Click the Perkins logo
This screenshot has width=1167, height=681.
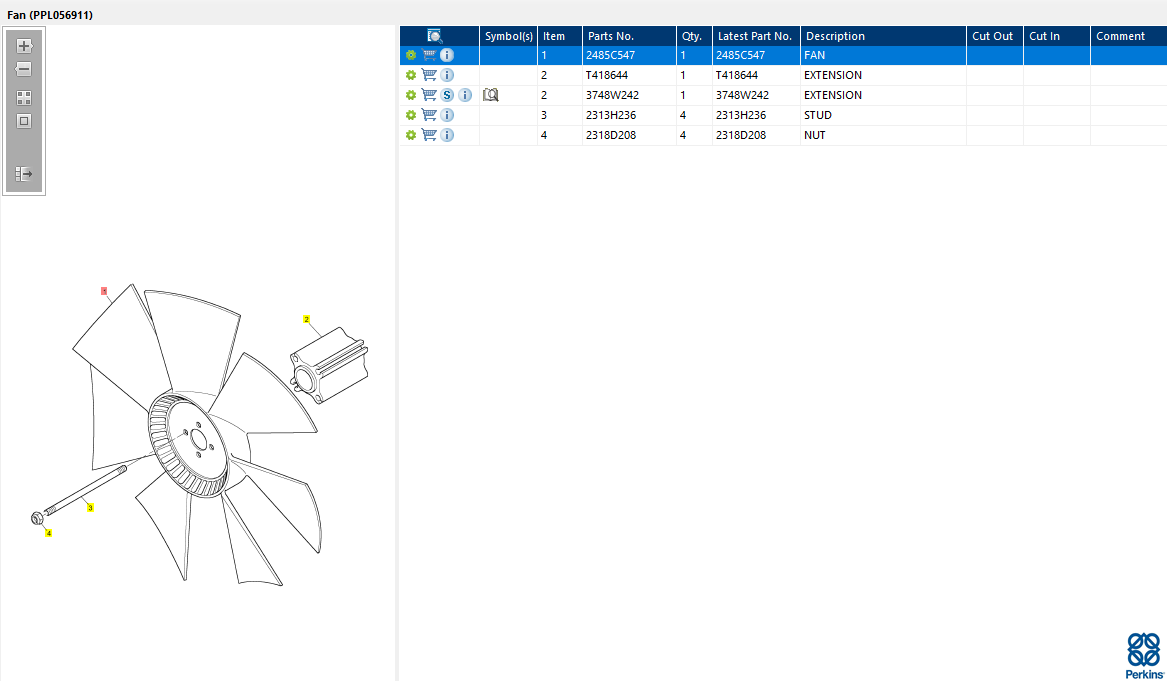click(1144, 656)
